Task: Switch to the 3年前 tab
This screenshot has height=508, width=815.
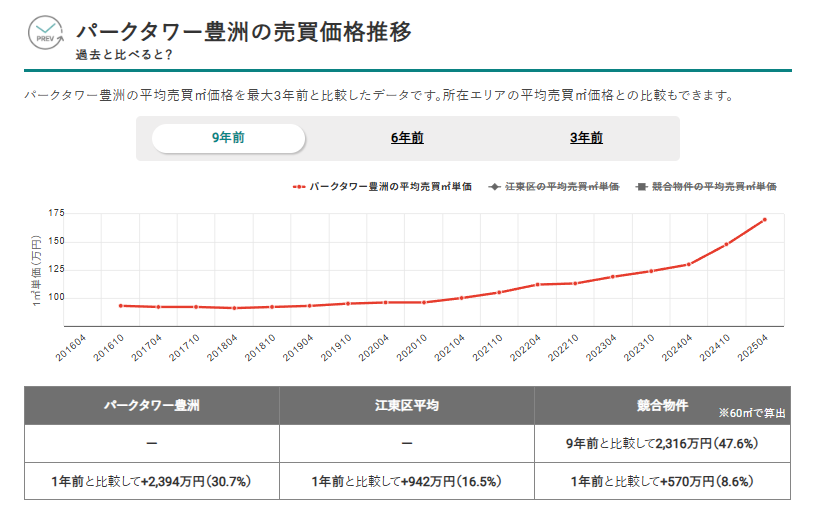Action: tap(586, 138)
